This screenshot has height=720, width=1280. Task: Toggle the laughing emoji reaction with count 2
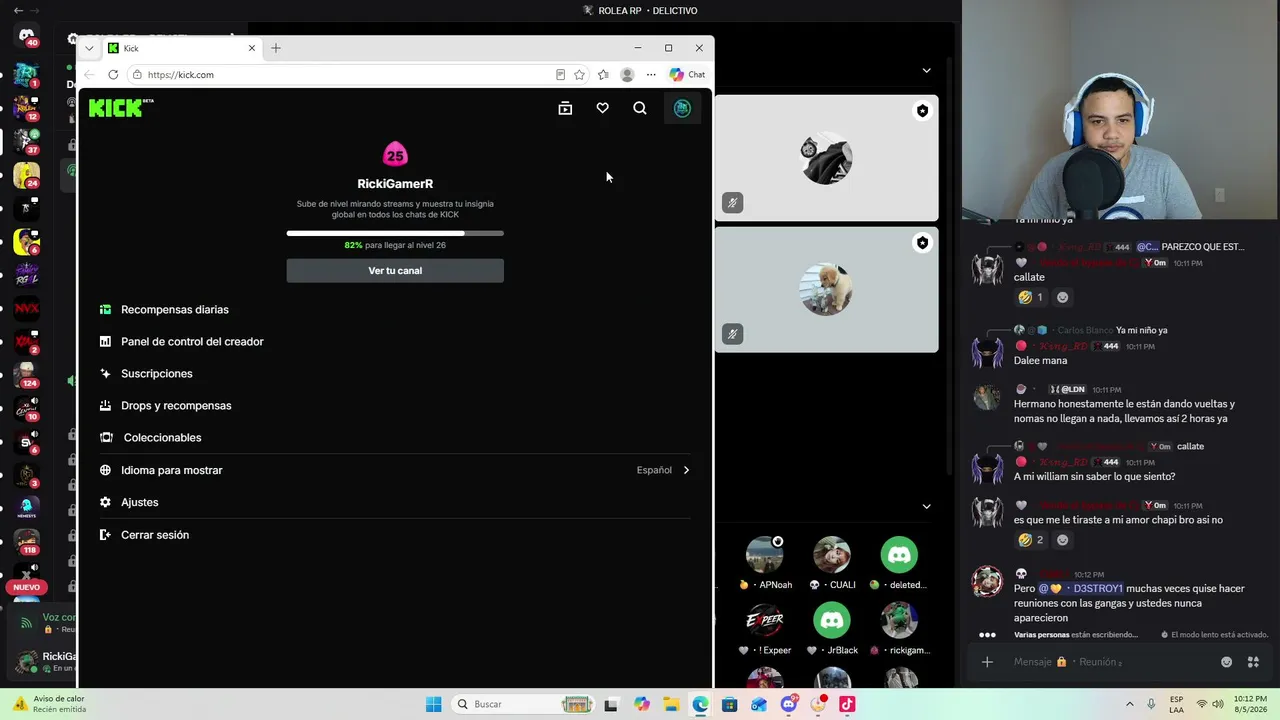(1030, 540)
